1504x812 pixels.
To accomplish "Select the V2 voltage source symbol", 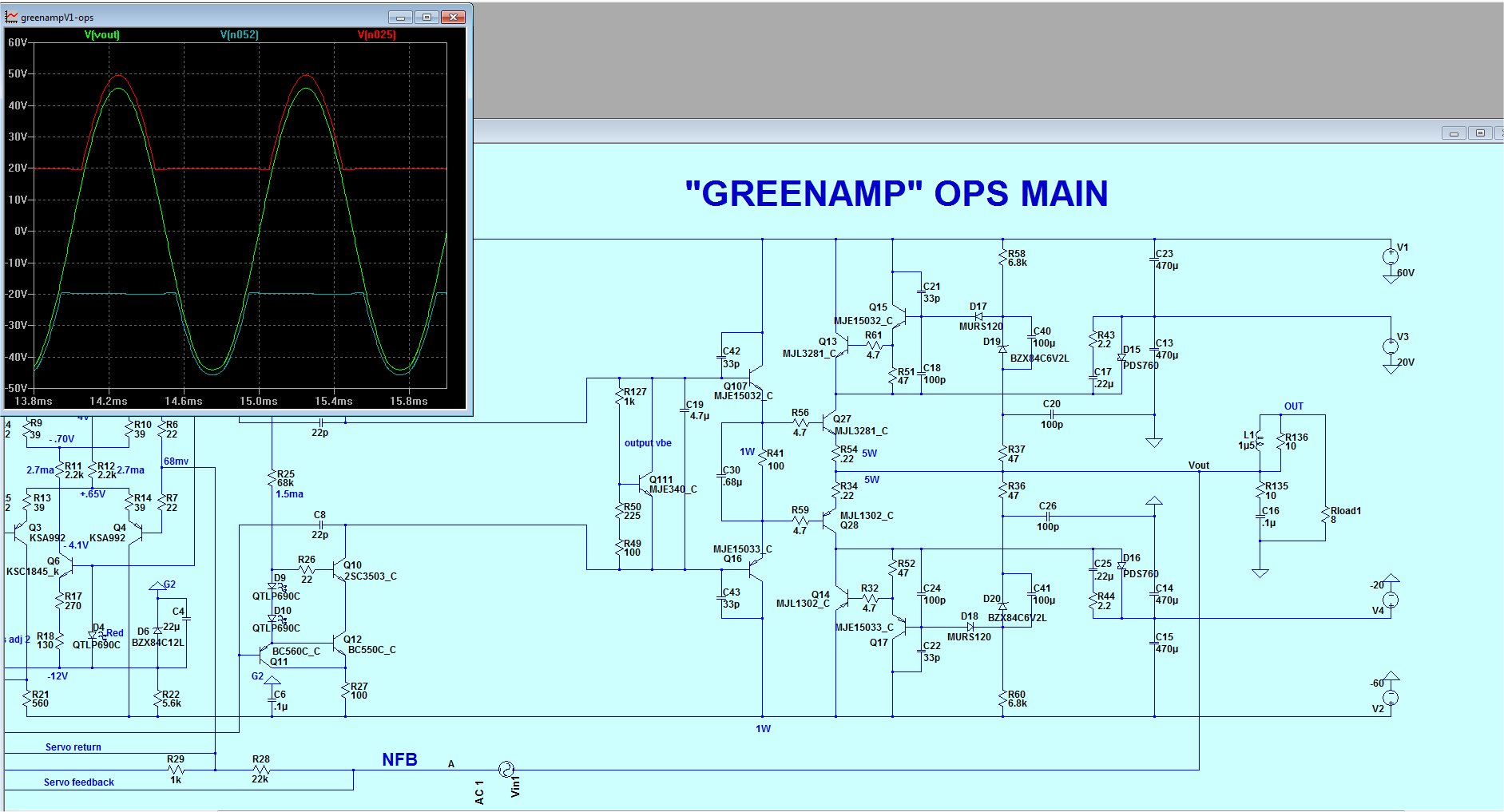I will click(x=1391, y=697).
